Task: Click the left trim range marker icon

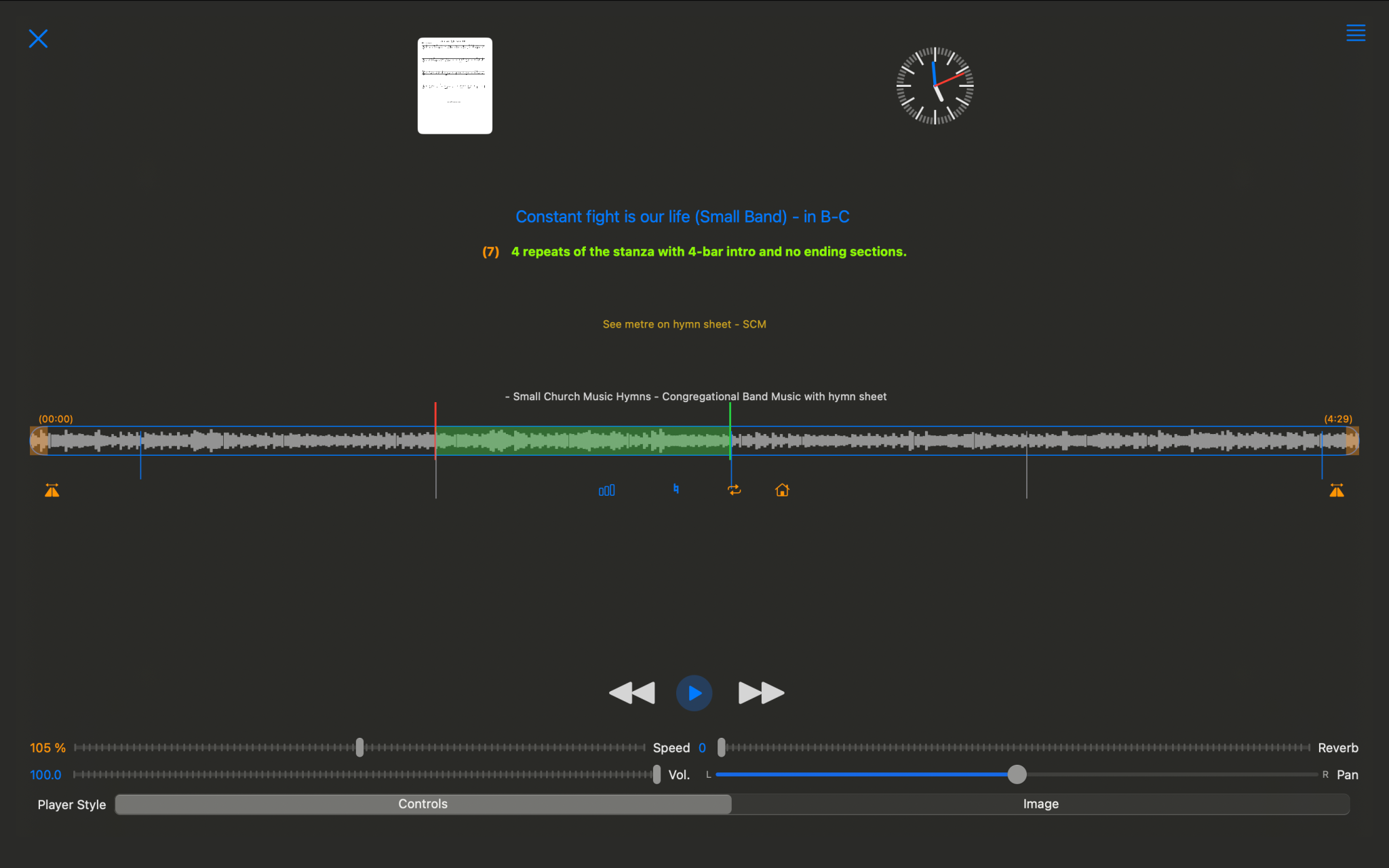Action: click(52, 490)
